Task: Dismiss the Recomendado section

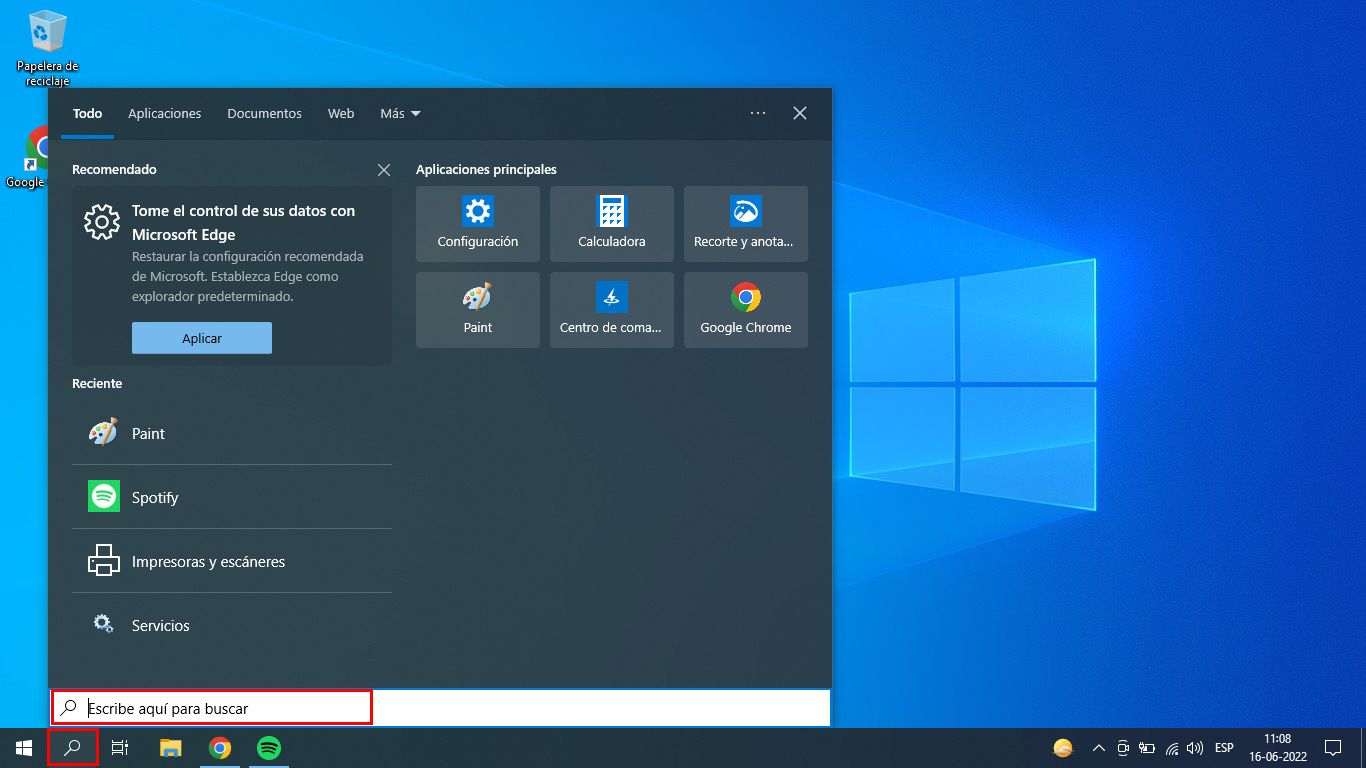Action: 384,170
